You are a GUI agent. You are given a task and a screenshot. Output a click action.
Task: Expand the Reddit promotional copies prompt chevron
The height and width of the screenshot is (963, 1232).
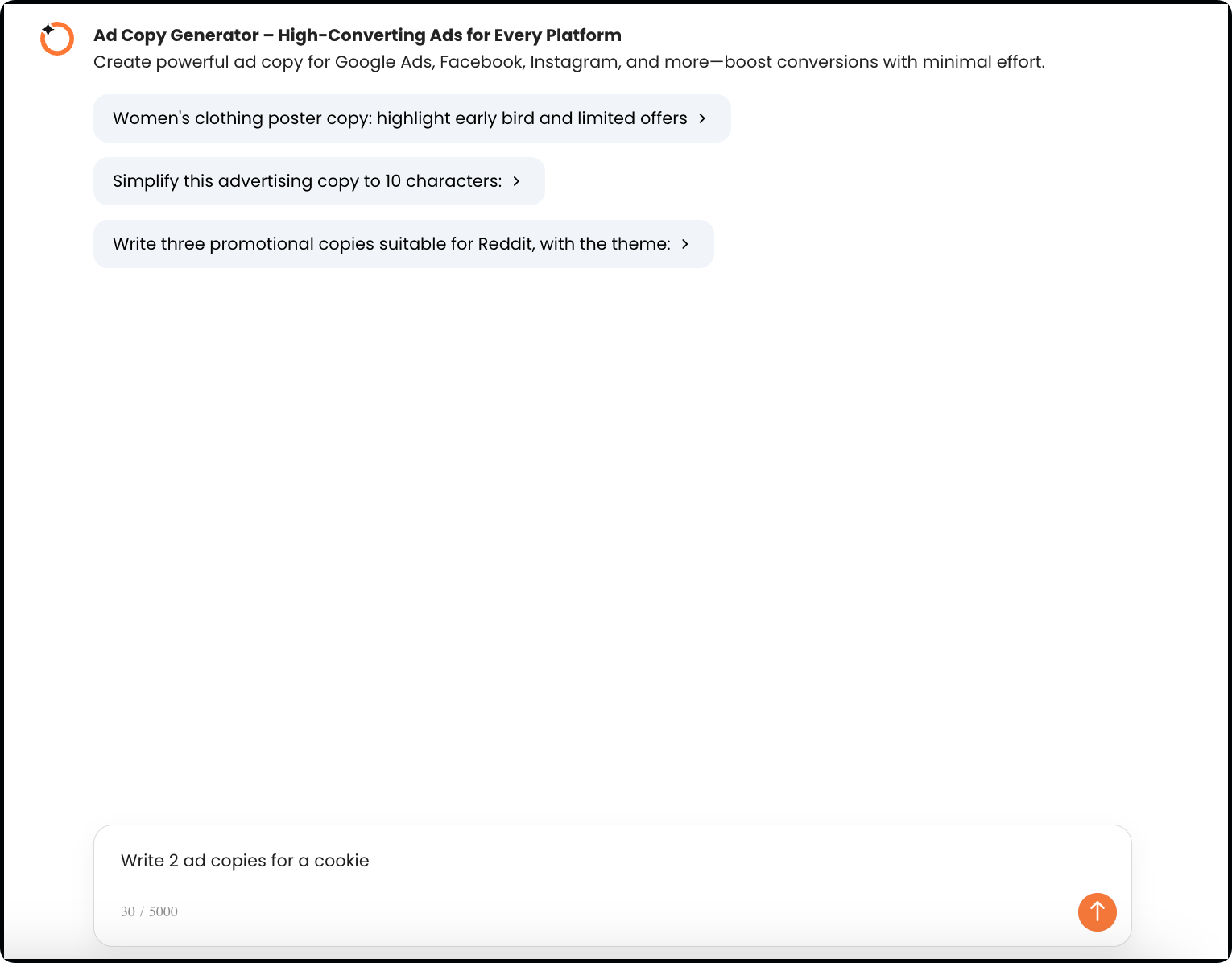[685, 243]
